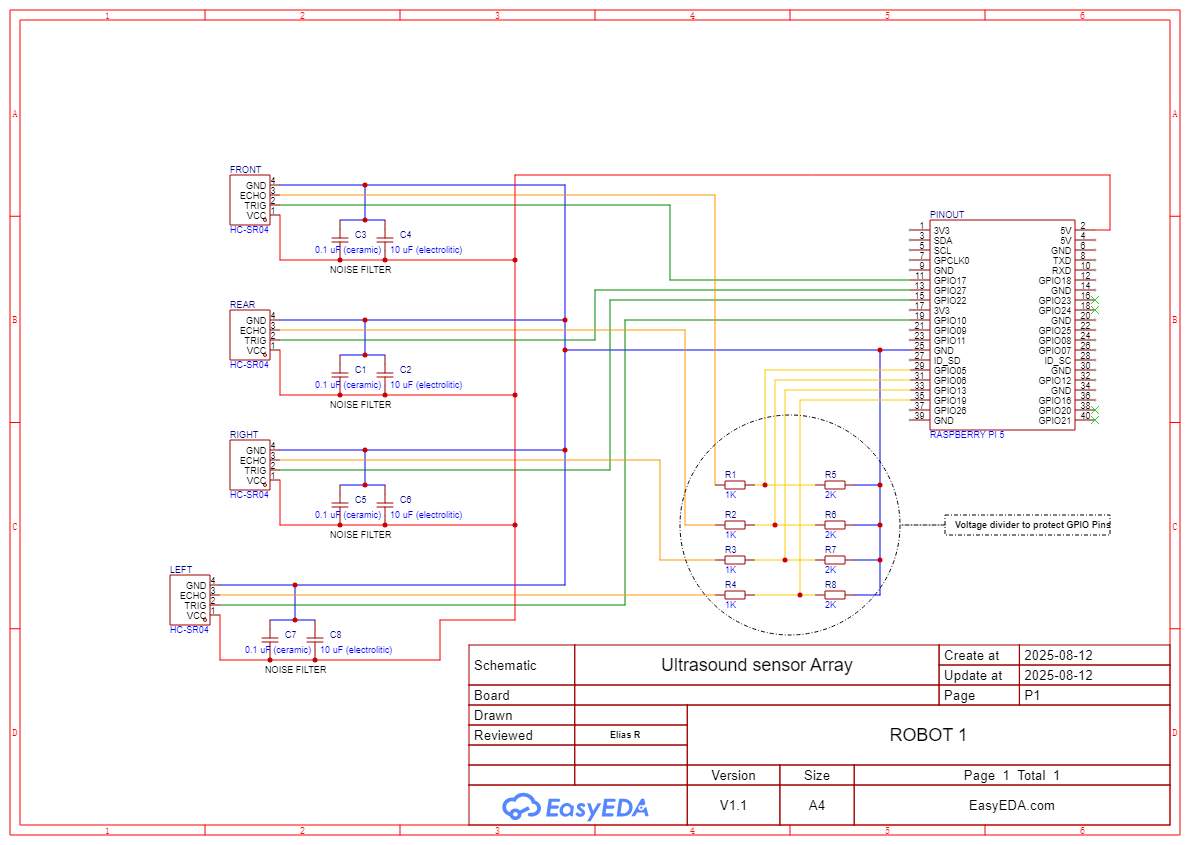Select resistor R1 symbol
1190x845 pixels.
tap(734, 485)
